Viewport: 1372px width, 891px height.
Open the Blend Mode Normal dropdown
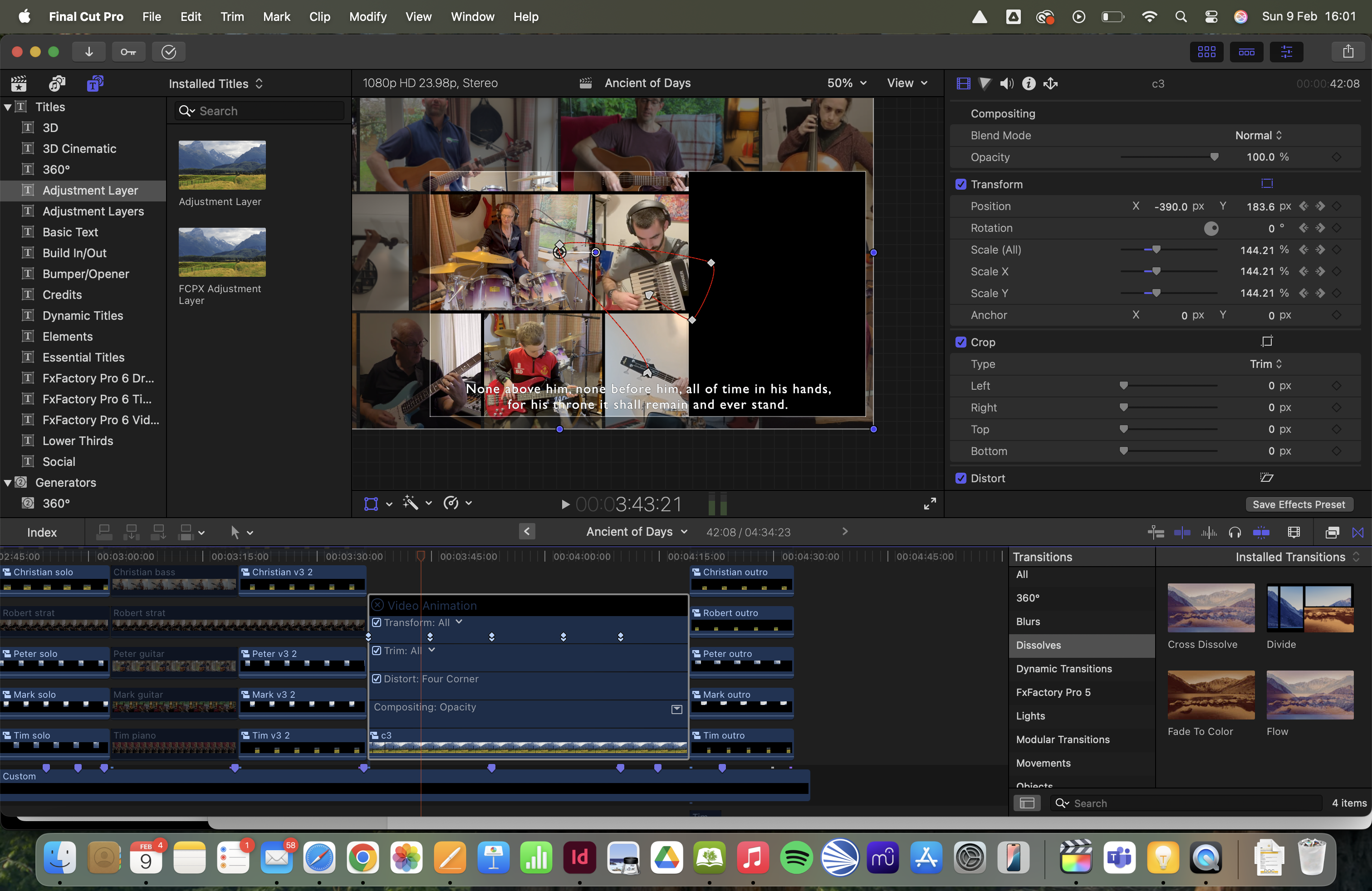point(1258,136)
